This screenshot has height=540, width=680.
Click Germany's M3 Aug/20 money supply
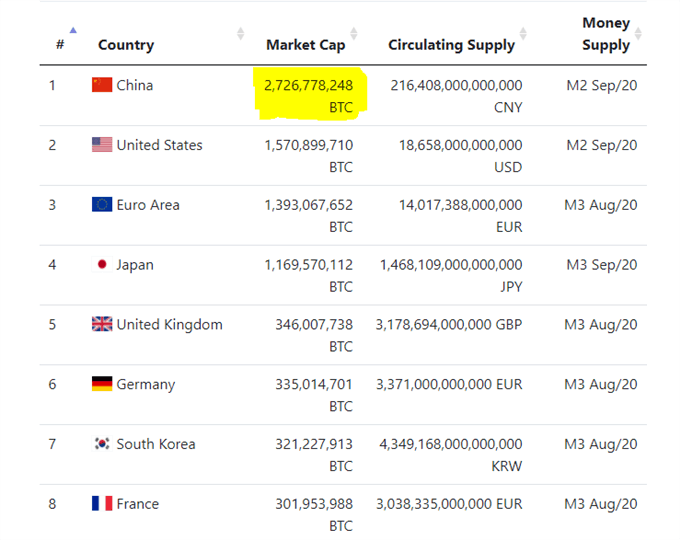(x=601, y=384)
